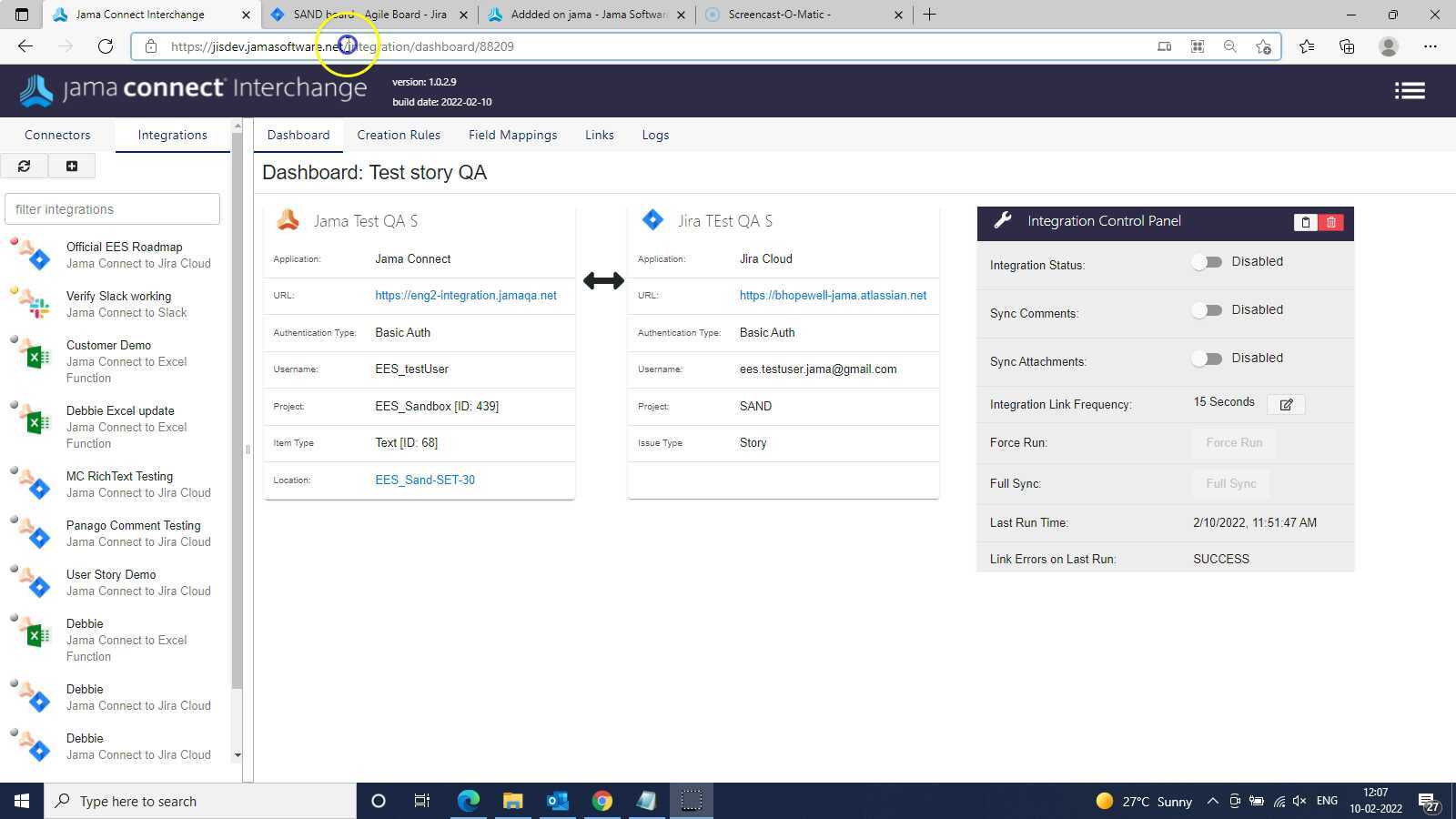Click the refresh integrations icon in sidebar

(25, 166)
